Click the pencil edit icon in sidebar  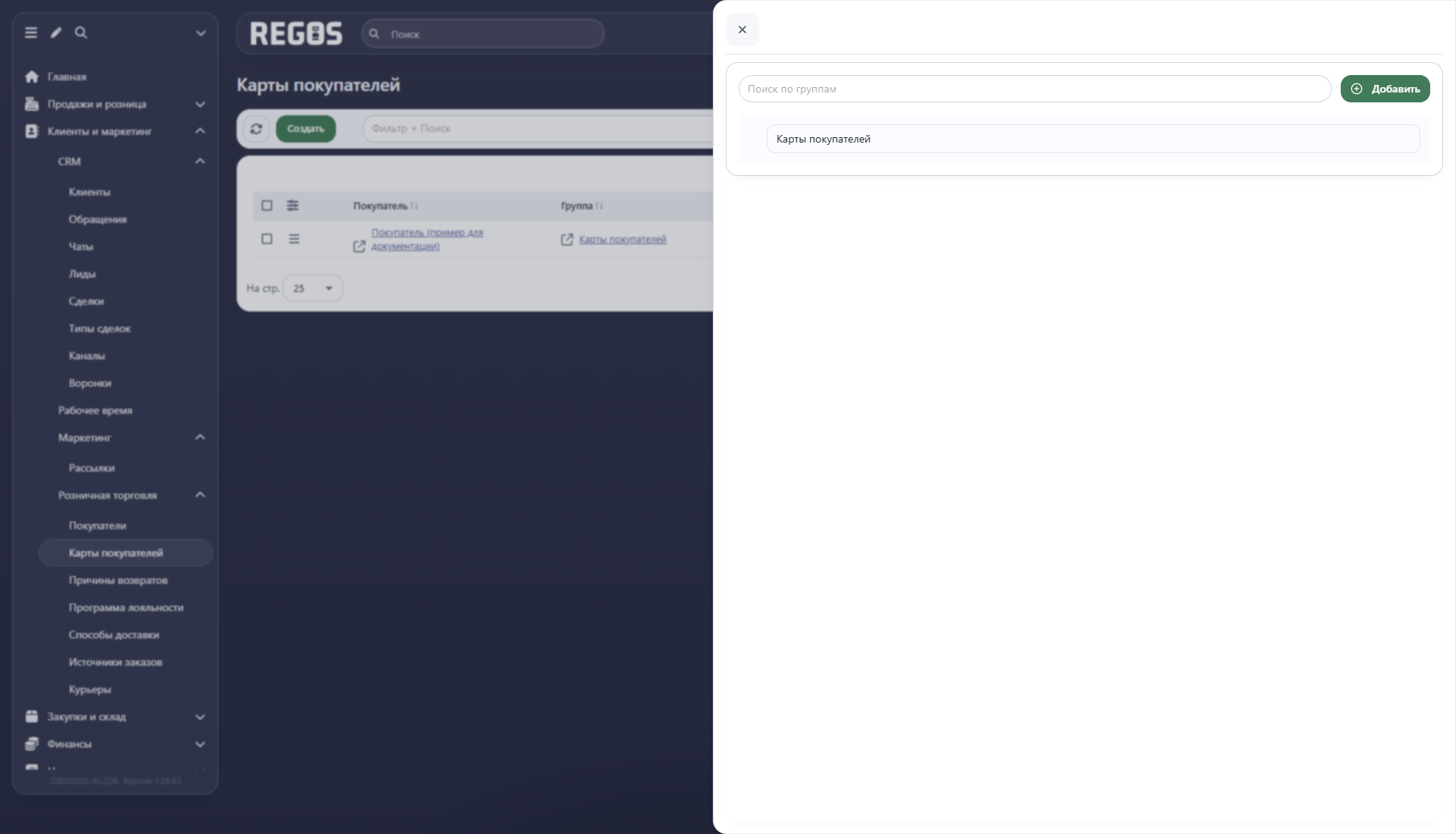56,33
